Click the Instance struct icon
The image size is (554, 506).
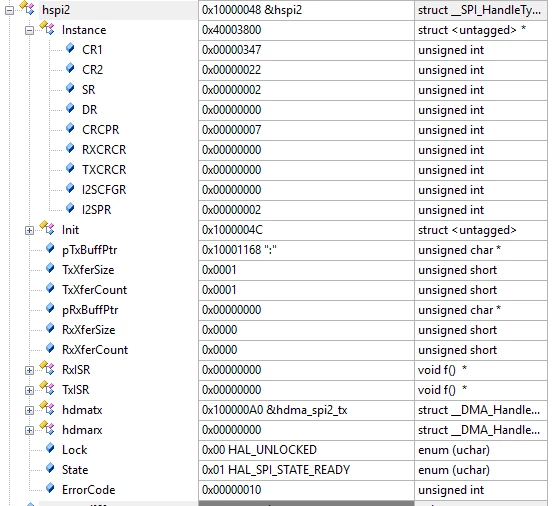(47, 28)
